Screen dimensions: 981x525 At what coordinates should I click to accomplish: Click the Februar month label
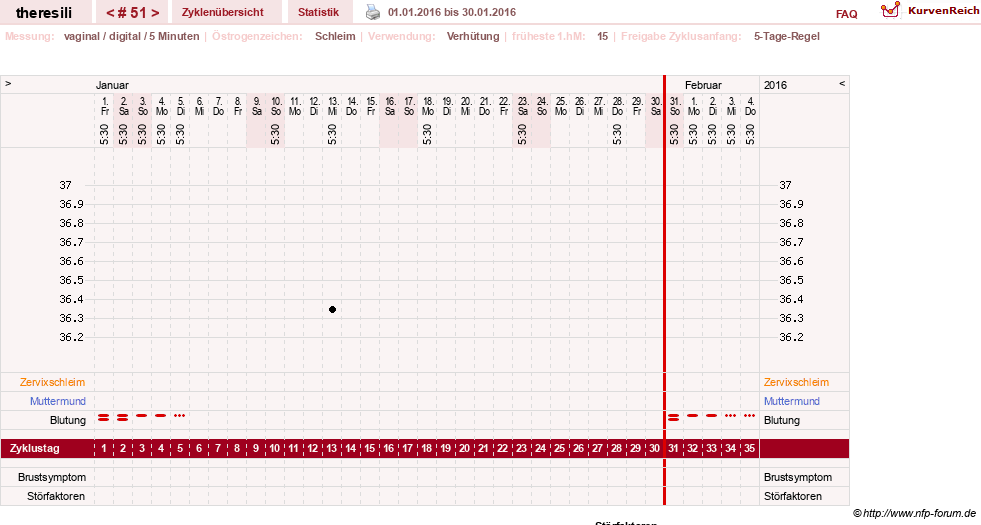[x=703, y=85]
